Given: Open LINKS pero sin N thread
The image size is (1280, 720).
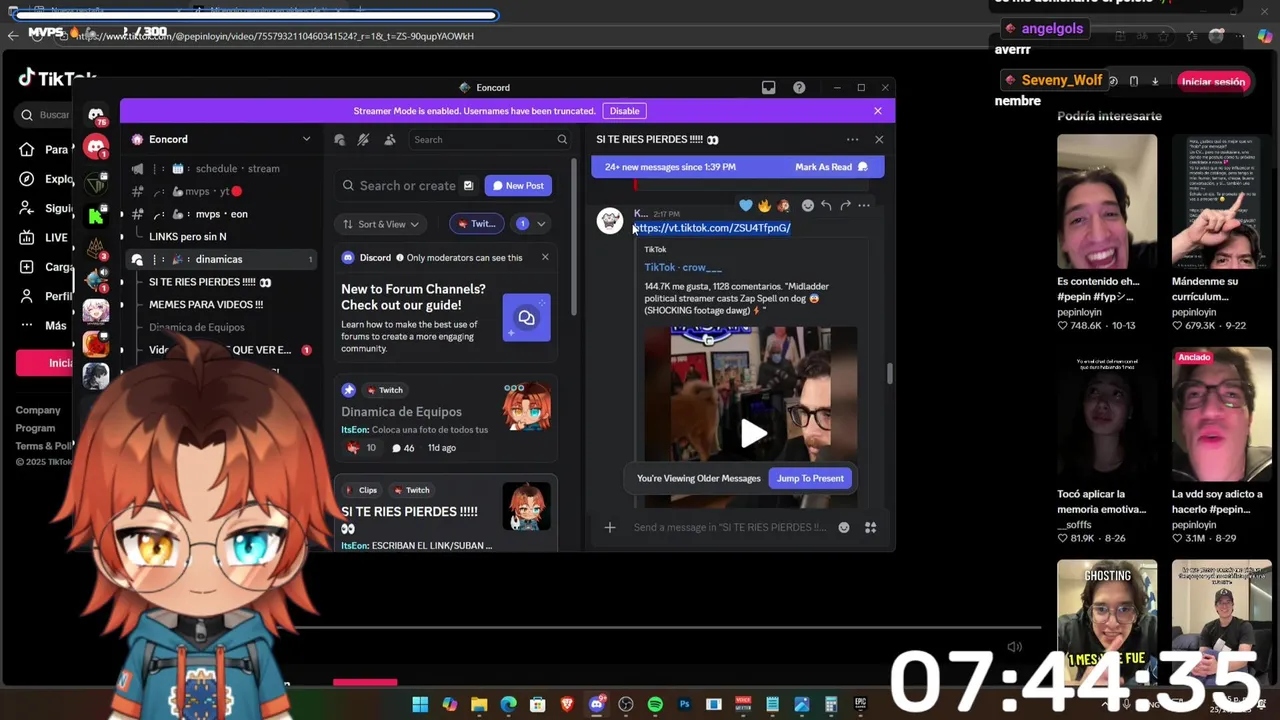Looking at the screenshot, I should (x=187, y=236).
